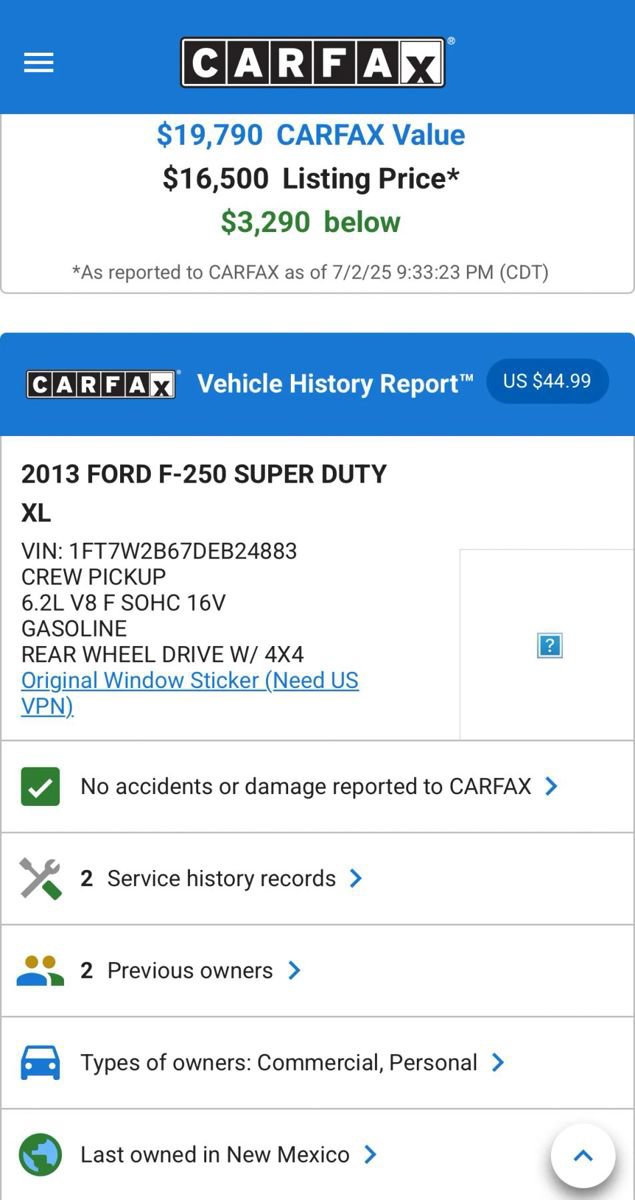This screenshot has height=1200, width=635.
Task: Click the previous owners people icon
Action: tap(41, 970)
